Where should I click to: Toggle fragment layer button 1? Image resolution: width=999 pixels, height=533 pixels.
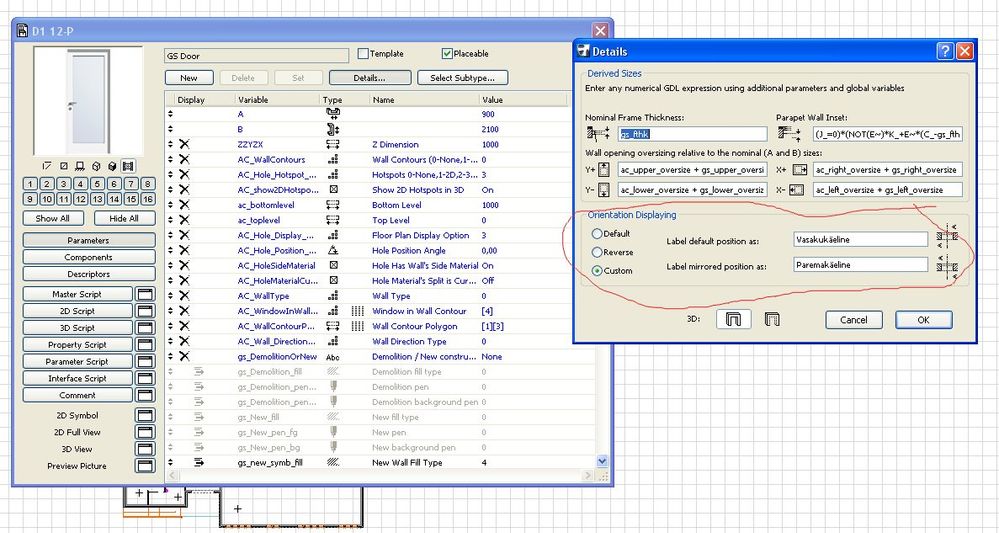coord(30,184)
